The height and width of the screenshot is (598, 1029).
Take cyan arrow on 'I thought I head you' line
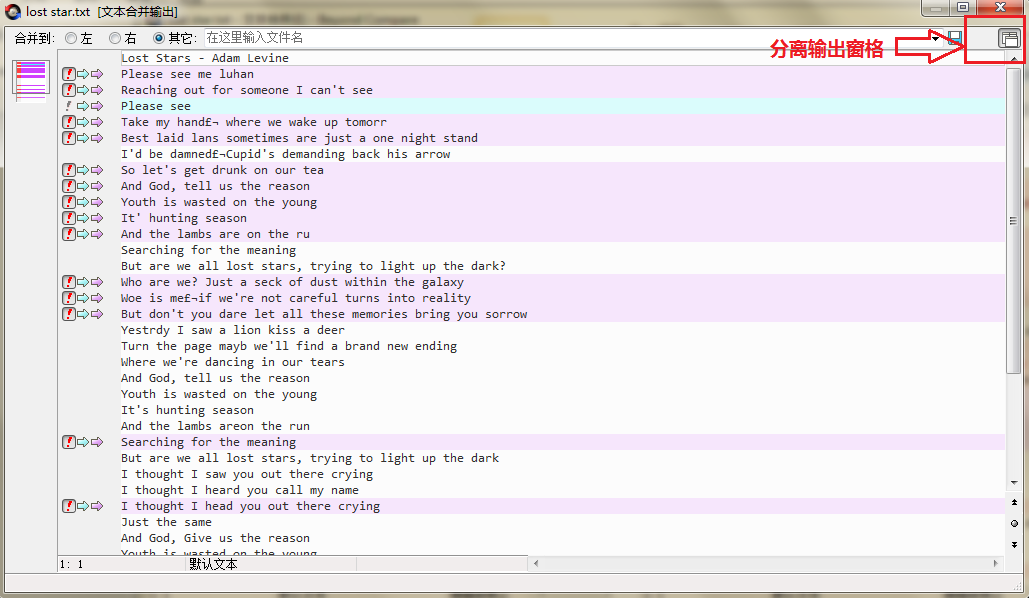click(83, 506)
